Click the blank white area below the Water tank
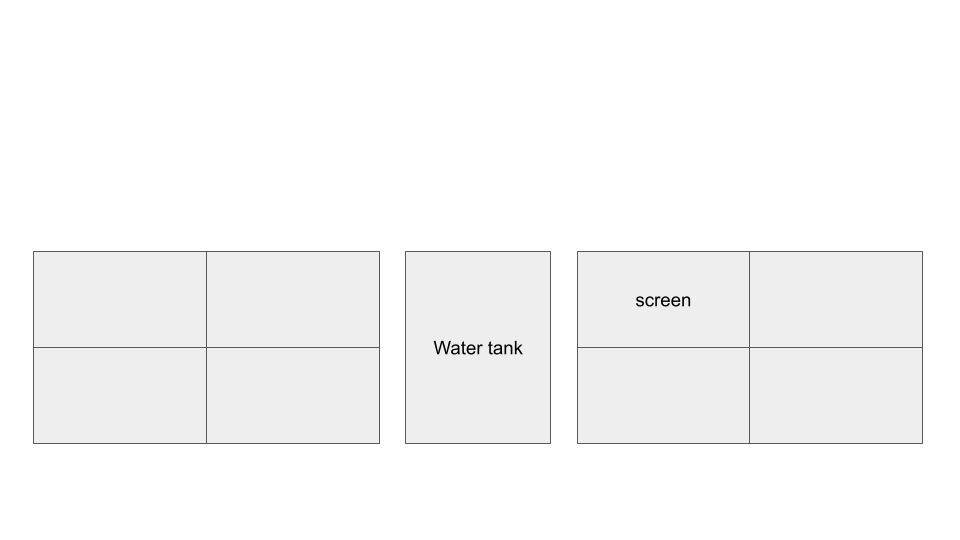This screenshot has width=960, height=540. 478,492
